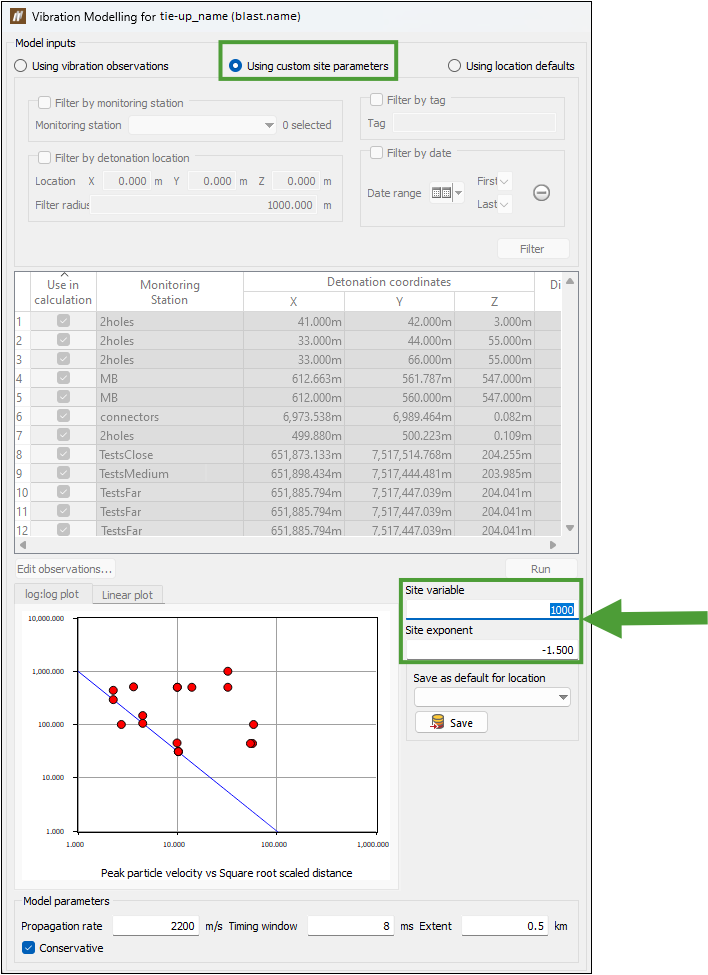Enable Filter by date checkbox
The image size is (708, 975).
pyautogui.click(x=377, y=152)
